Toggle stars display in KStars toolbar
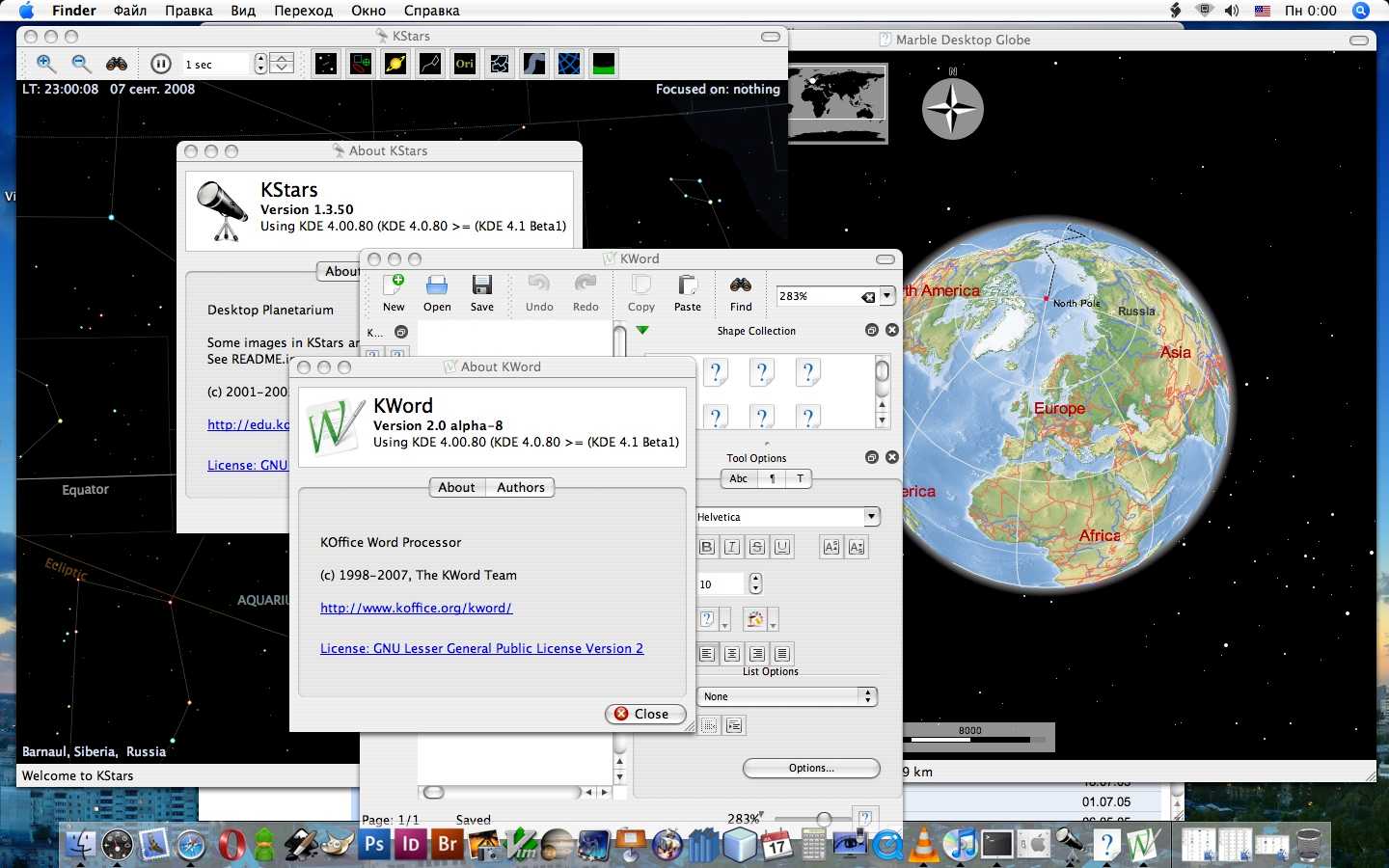This screenshot has width=1389, height=868. point(326,64)
